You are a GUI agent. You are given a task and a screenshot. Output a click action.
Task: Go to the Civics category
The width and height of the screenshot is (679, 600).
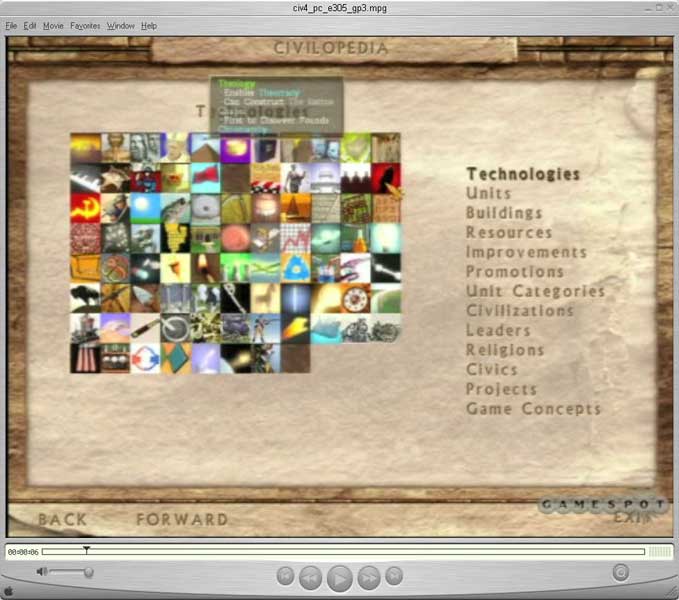click(x=491, y=369)
